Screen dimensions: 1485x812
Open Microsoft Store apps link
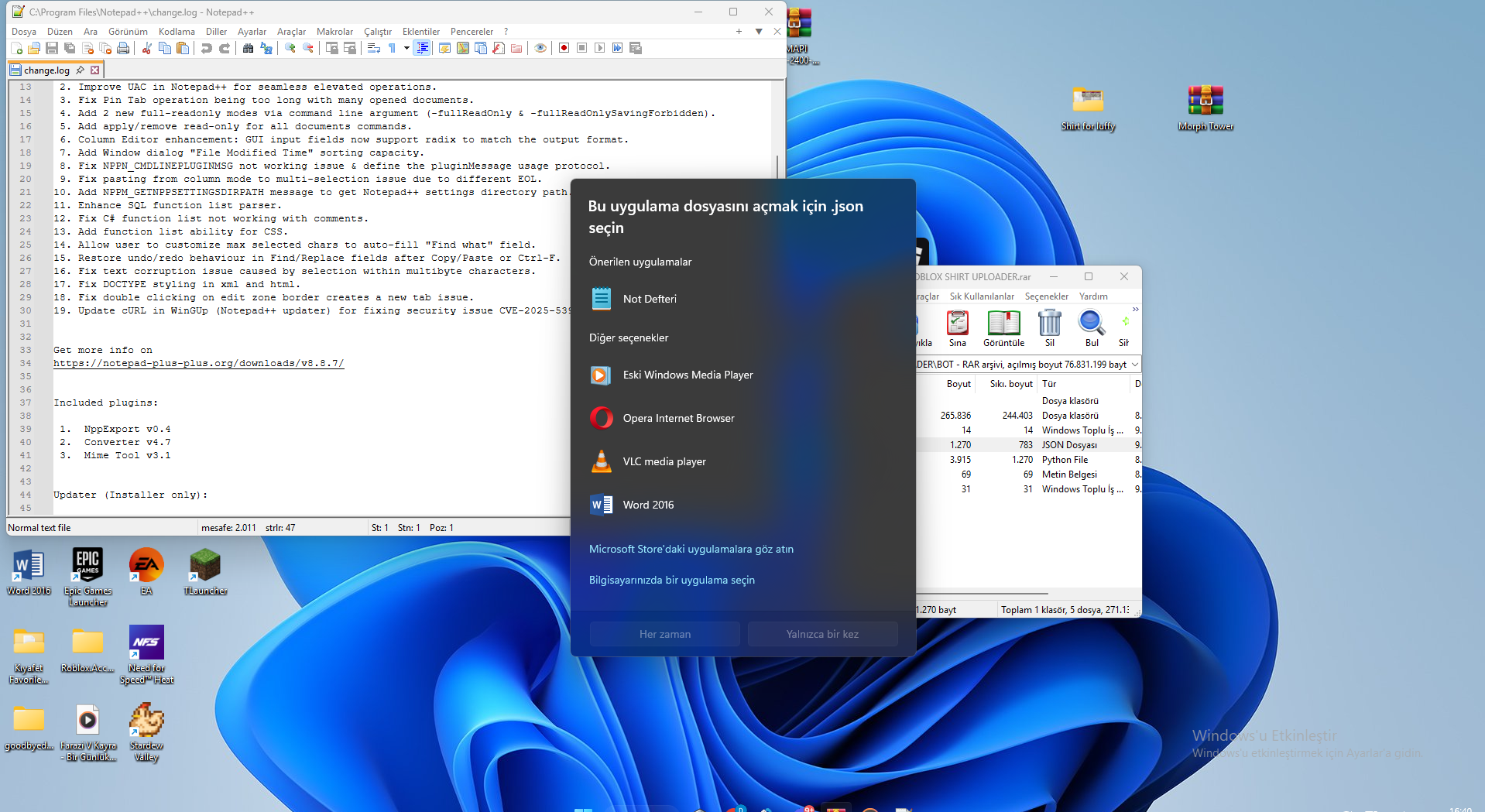coord(691,549)
